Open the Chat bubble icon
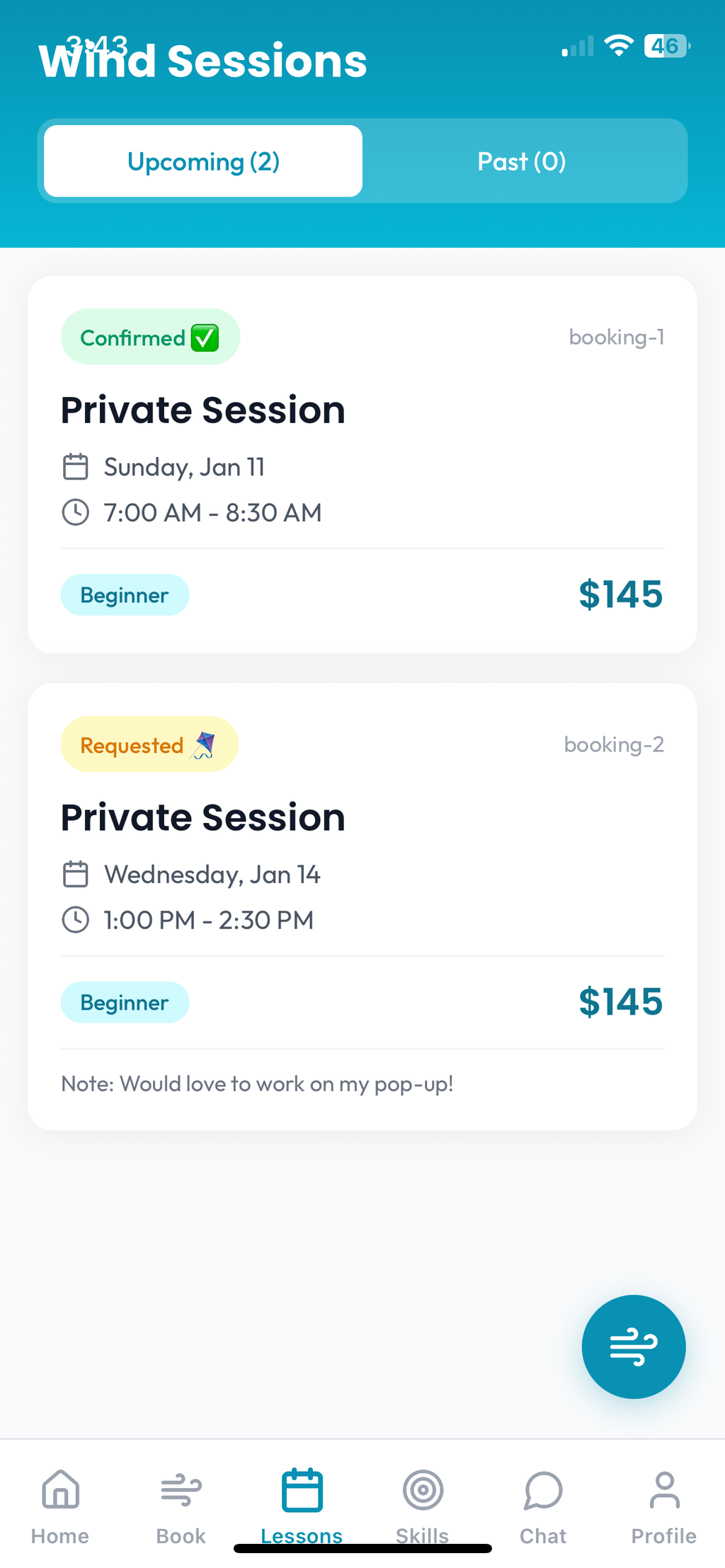Viewport: 725px width, 1568px height. click(543, 1489)
